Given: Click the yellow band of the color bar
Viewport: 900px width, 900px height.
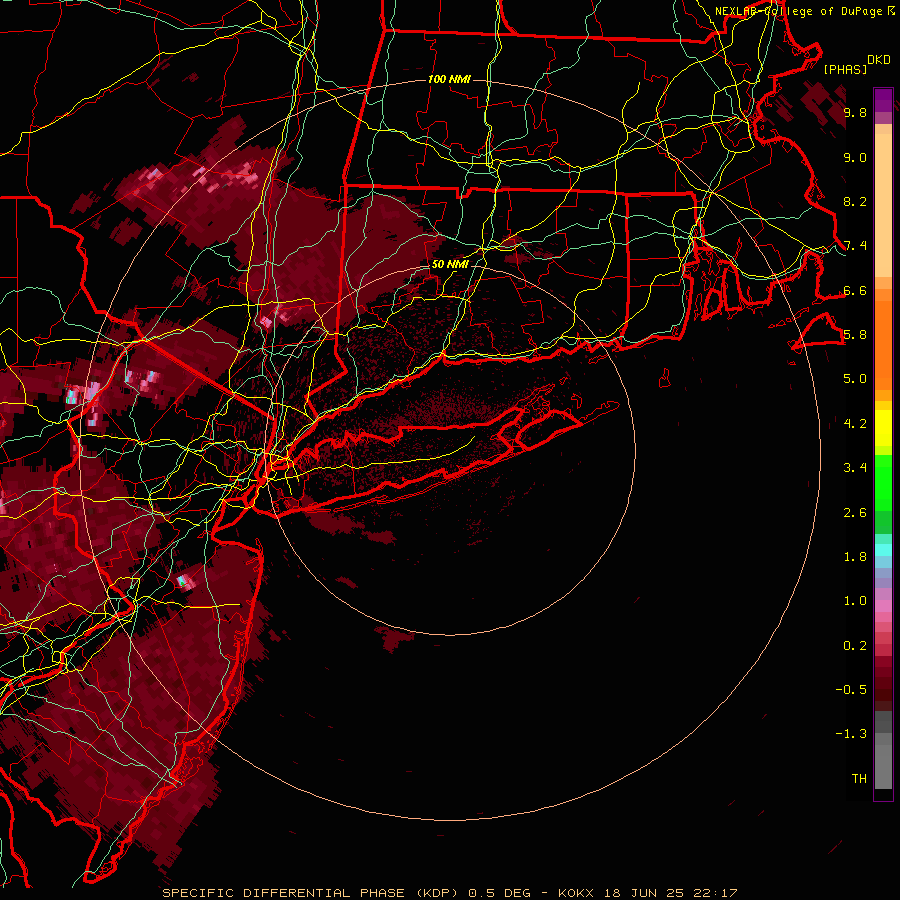Looking at the screenshot, I should click(883, 428).
